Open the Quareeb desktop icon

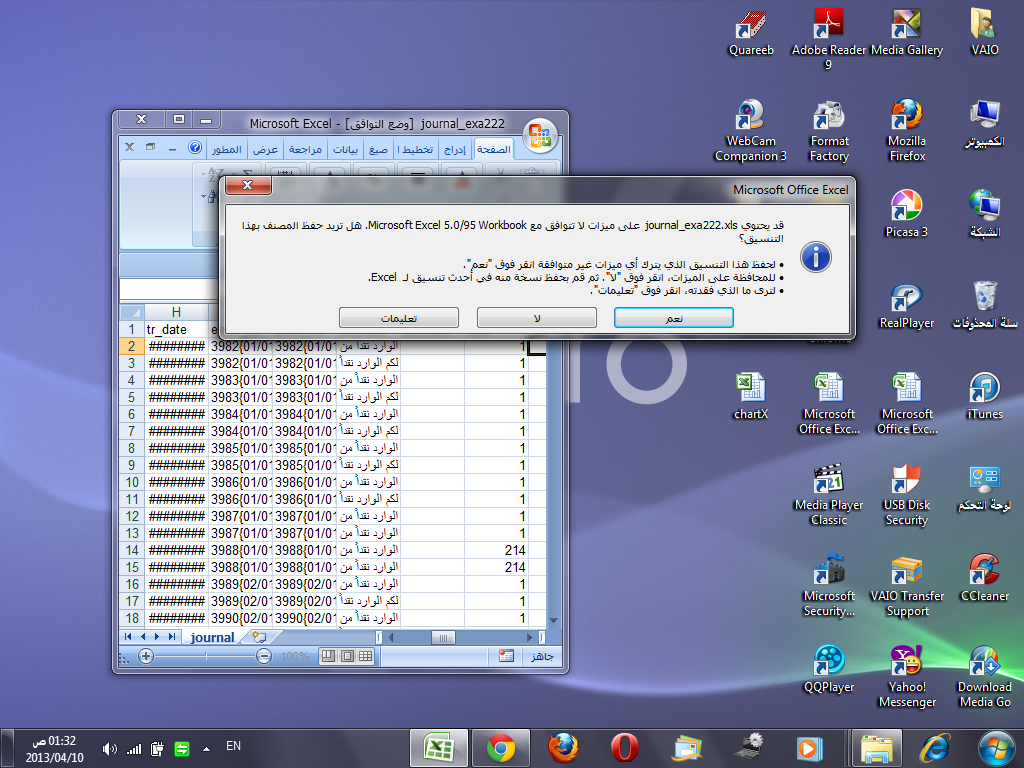(x=750, y=33)
